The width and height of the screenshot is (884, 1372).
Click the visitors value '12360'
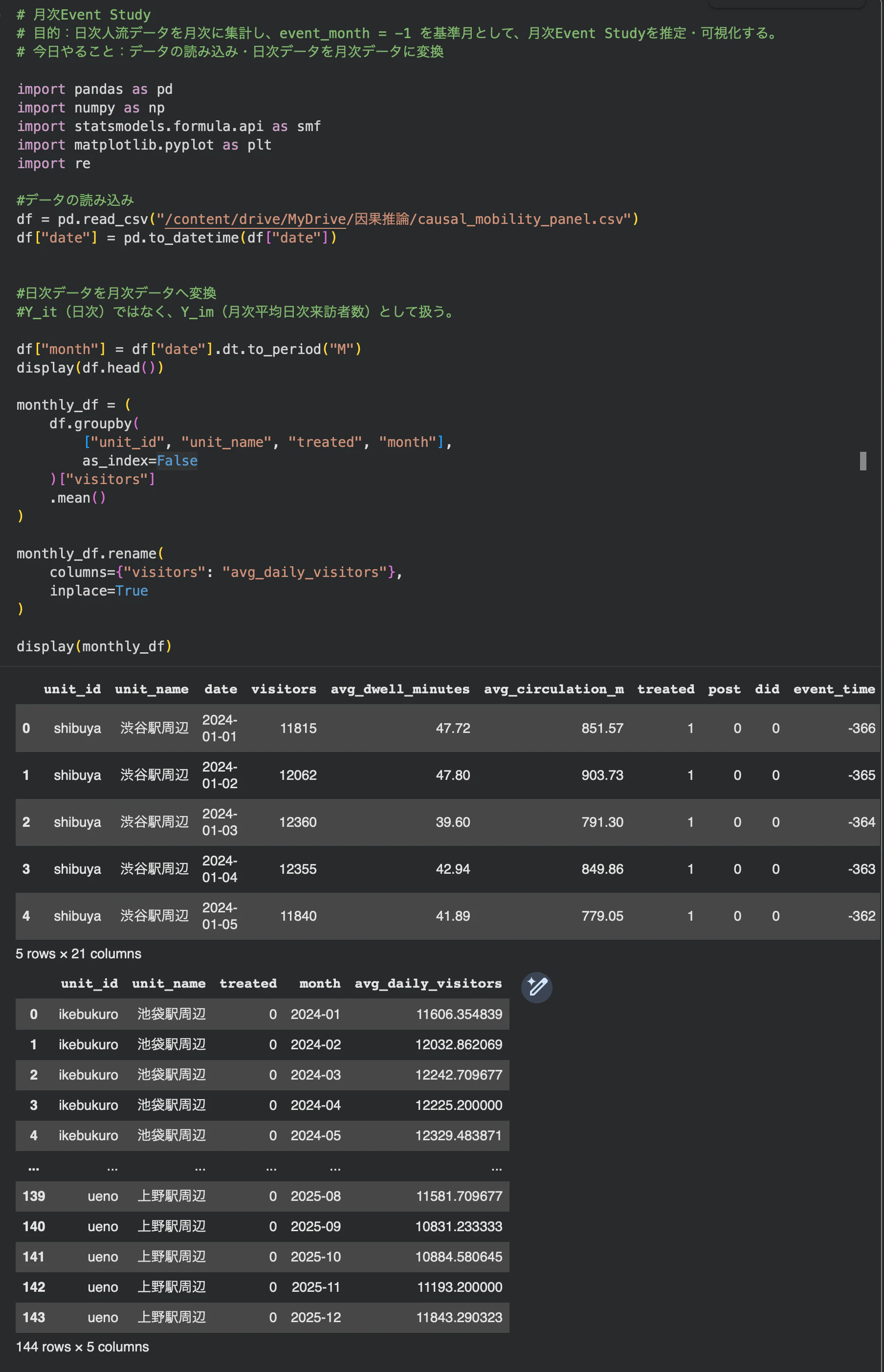297,822
